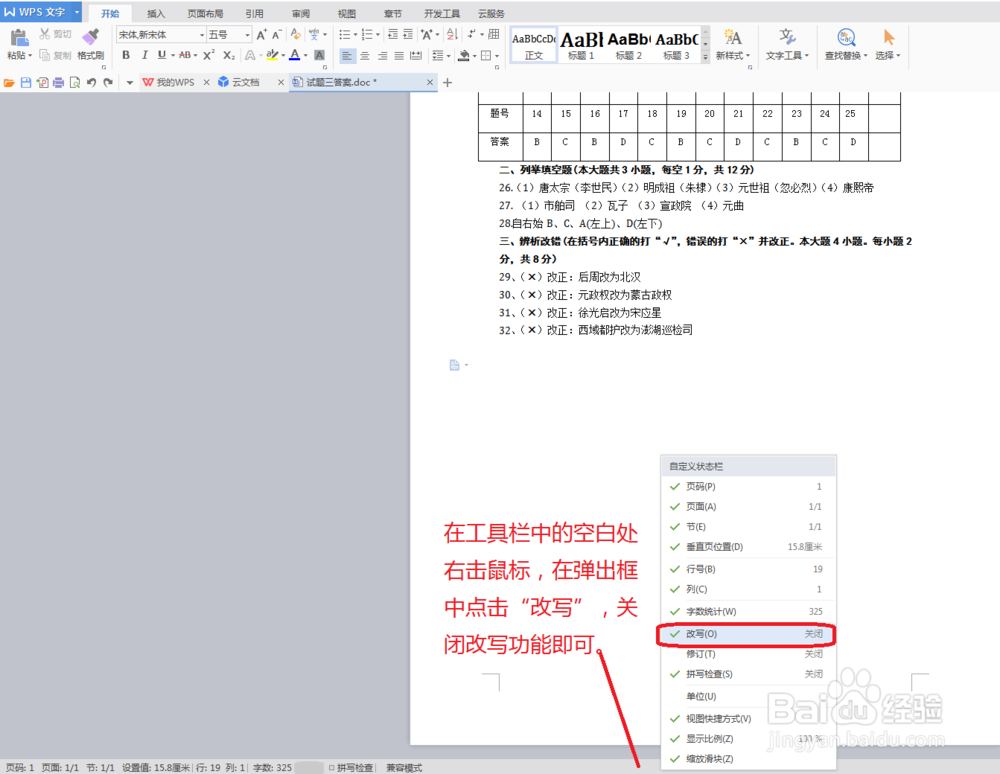Click the sort (排序) icon in ribbon
1000x774 pixels.
click(x=451, y=35)
